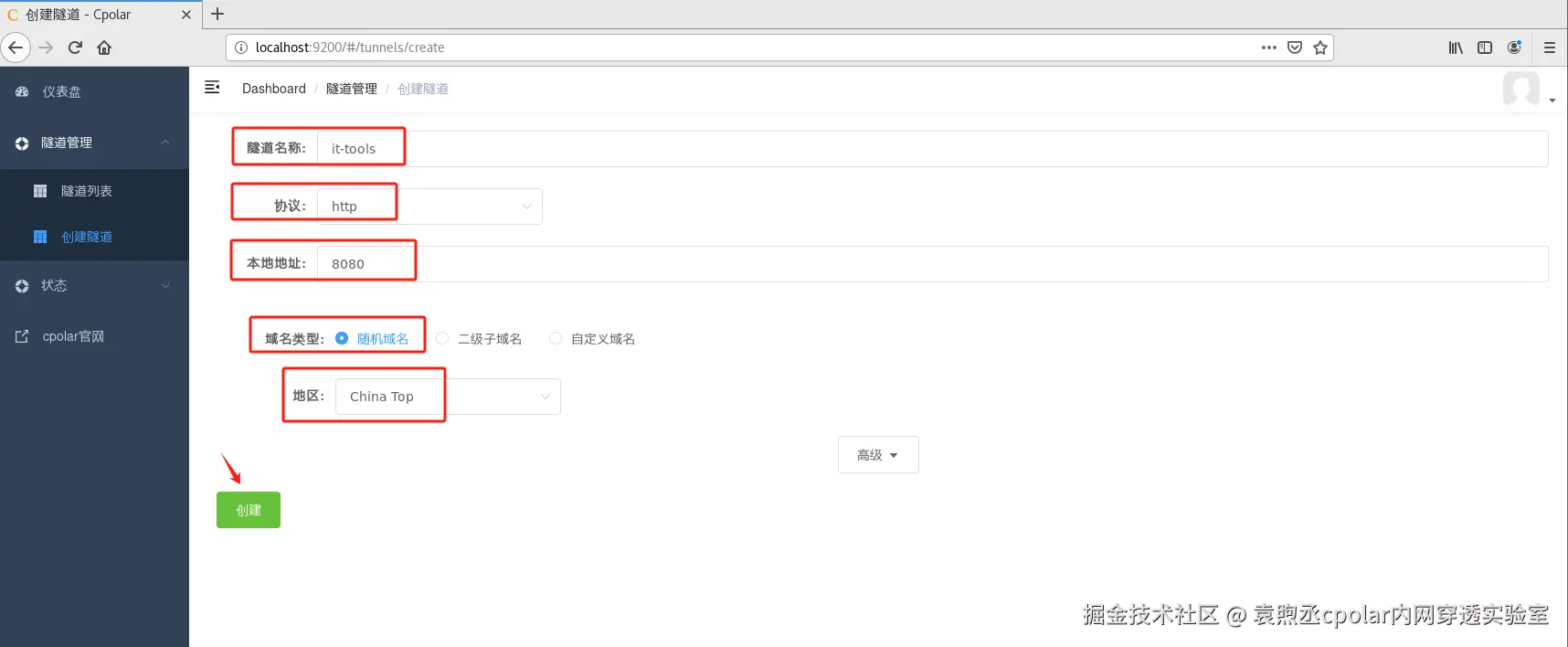The width and height of the screenshot is (1568, 647).
Task: Click 隧道管理 menu icon
Action: pos(22,143)
